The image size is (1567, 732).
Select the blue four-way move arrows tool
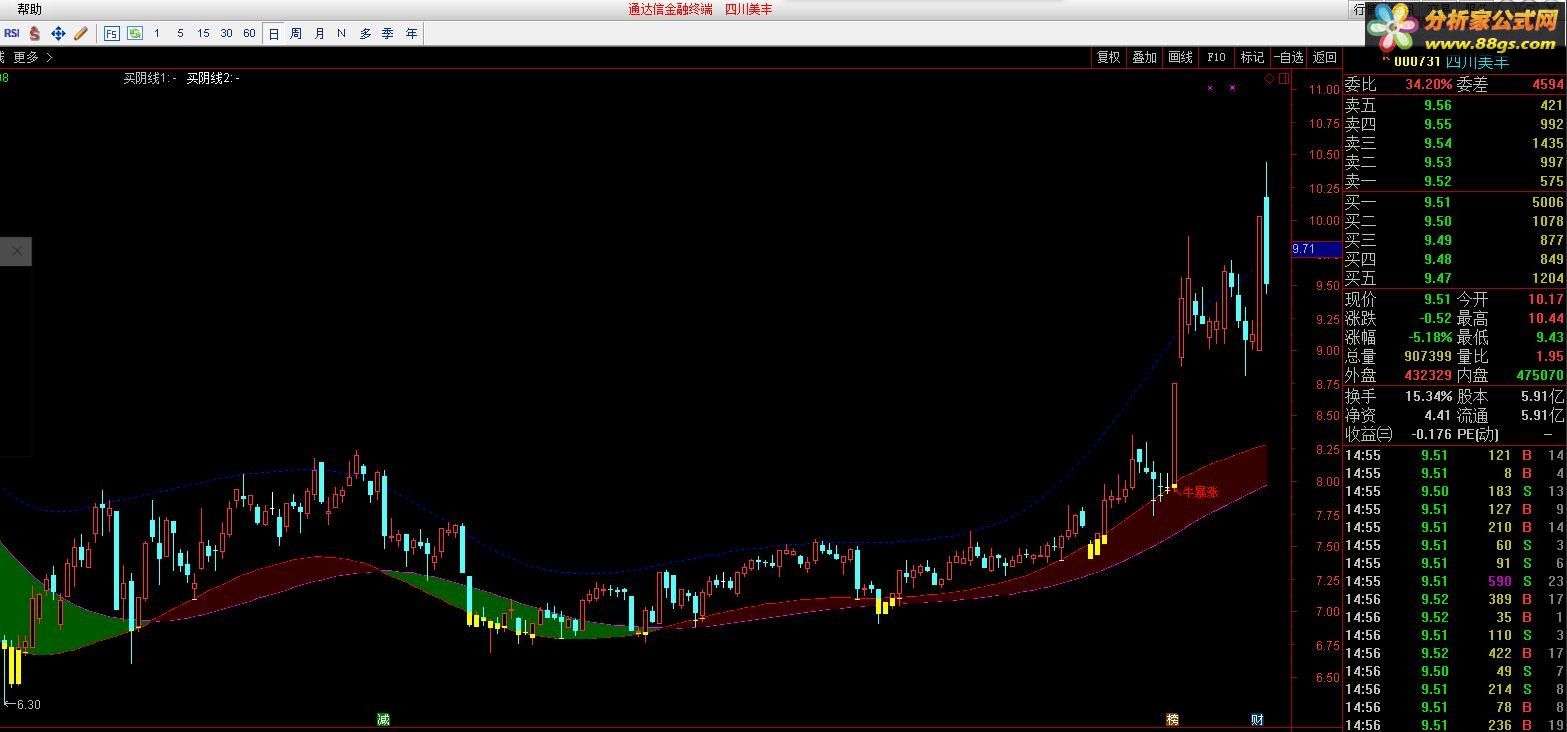(58, 33)
